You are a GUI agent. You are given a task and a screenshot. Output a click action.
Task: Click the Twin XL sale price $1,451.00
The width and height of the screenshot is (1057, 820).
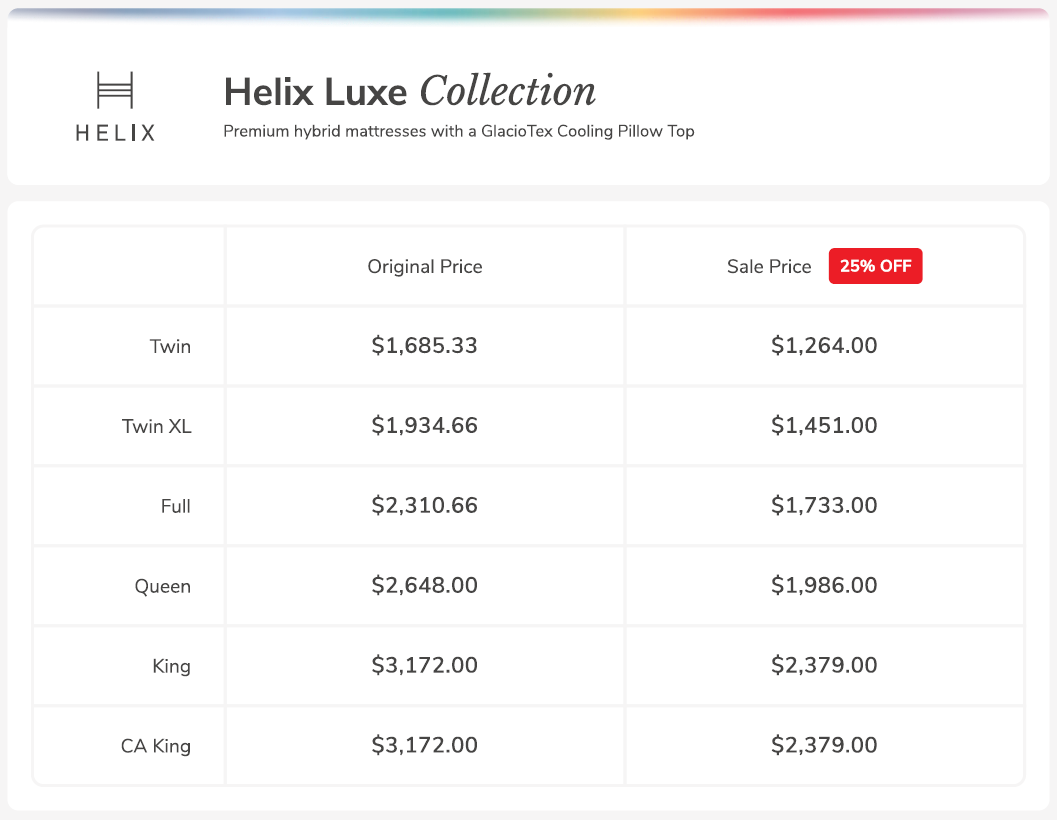pyautogui.click(x=824, y=426)
